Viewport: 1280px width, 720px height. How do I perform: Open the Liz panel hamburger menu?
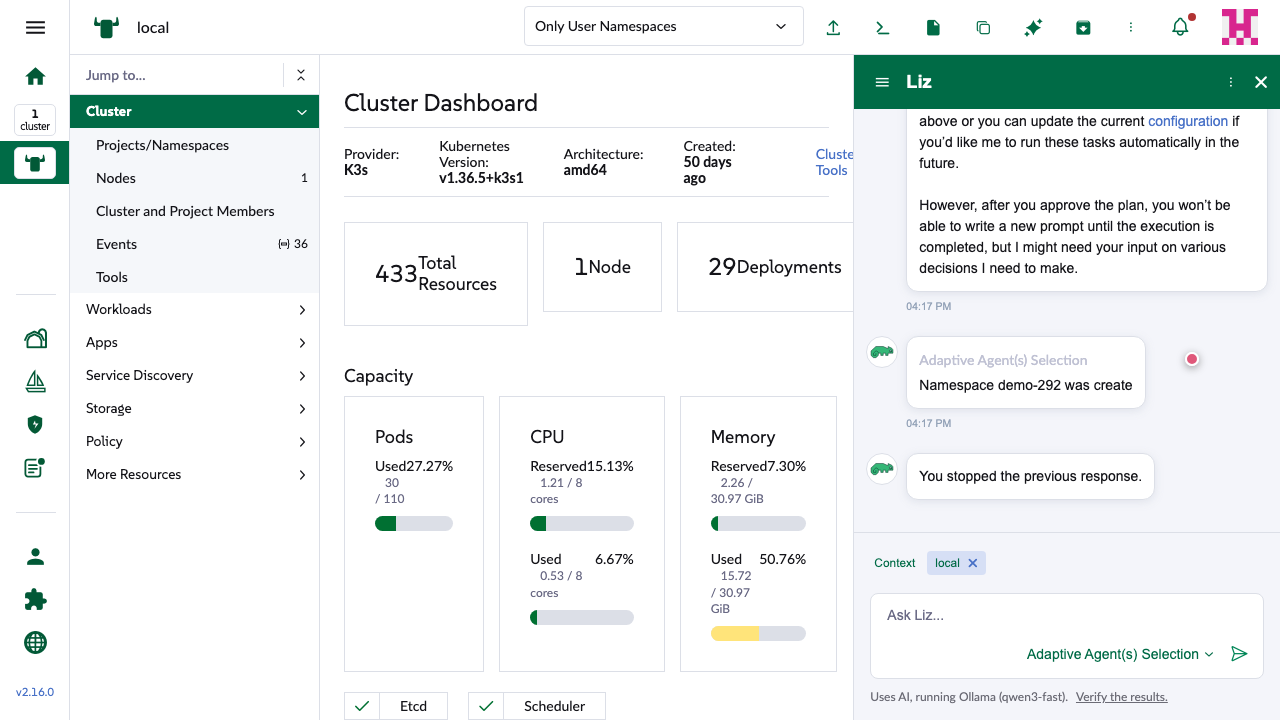point(882,82)
